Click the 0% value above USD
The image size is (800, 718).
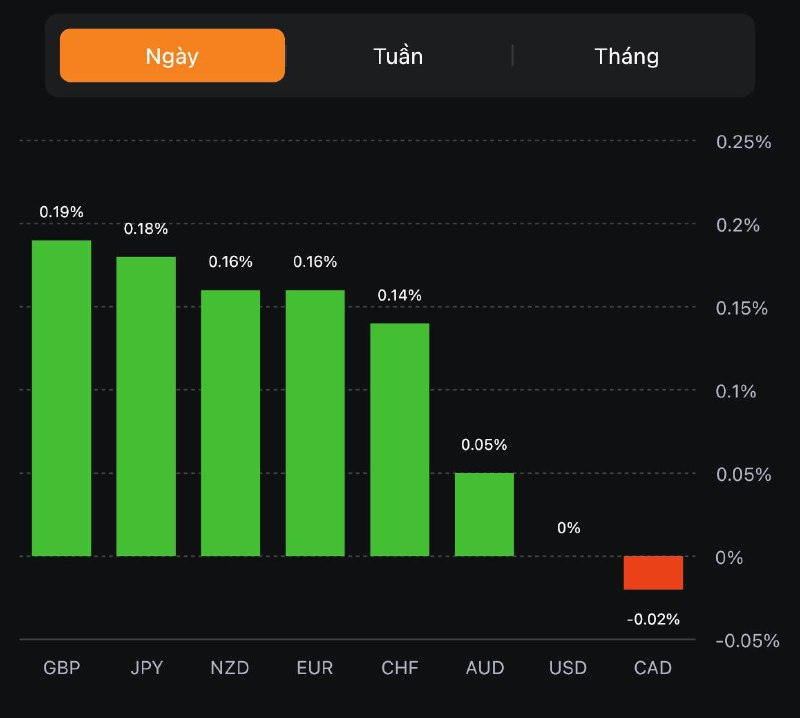pyautogui.click(x=569, y=527)
